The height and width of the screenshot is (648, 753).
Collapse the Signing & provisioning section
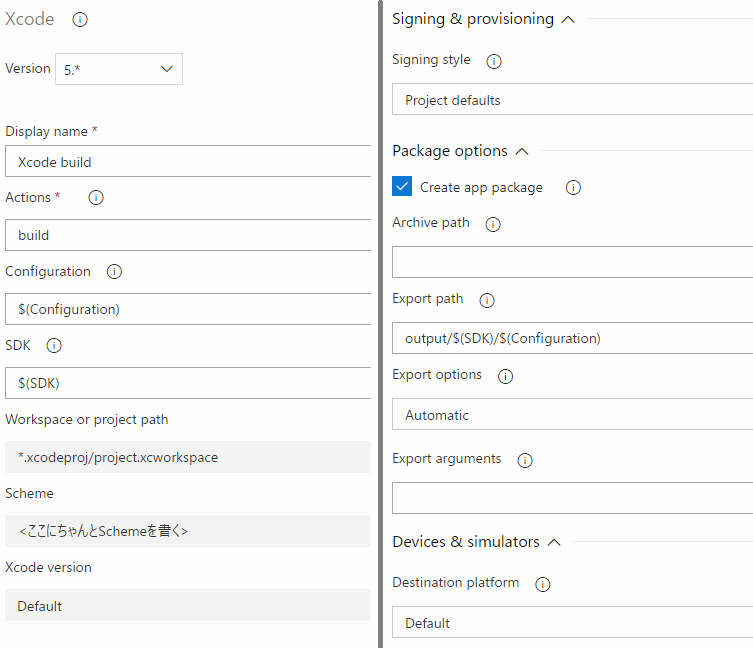pos(568,19)
